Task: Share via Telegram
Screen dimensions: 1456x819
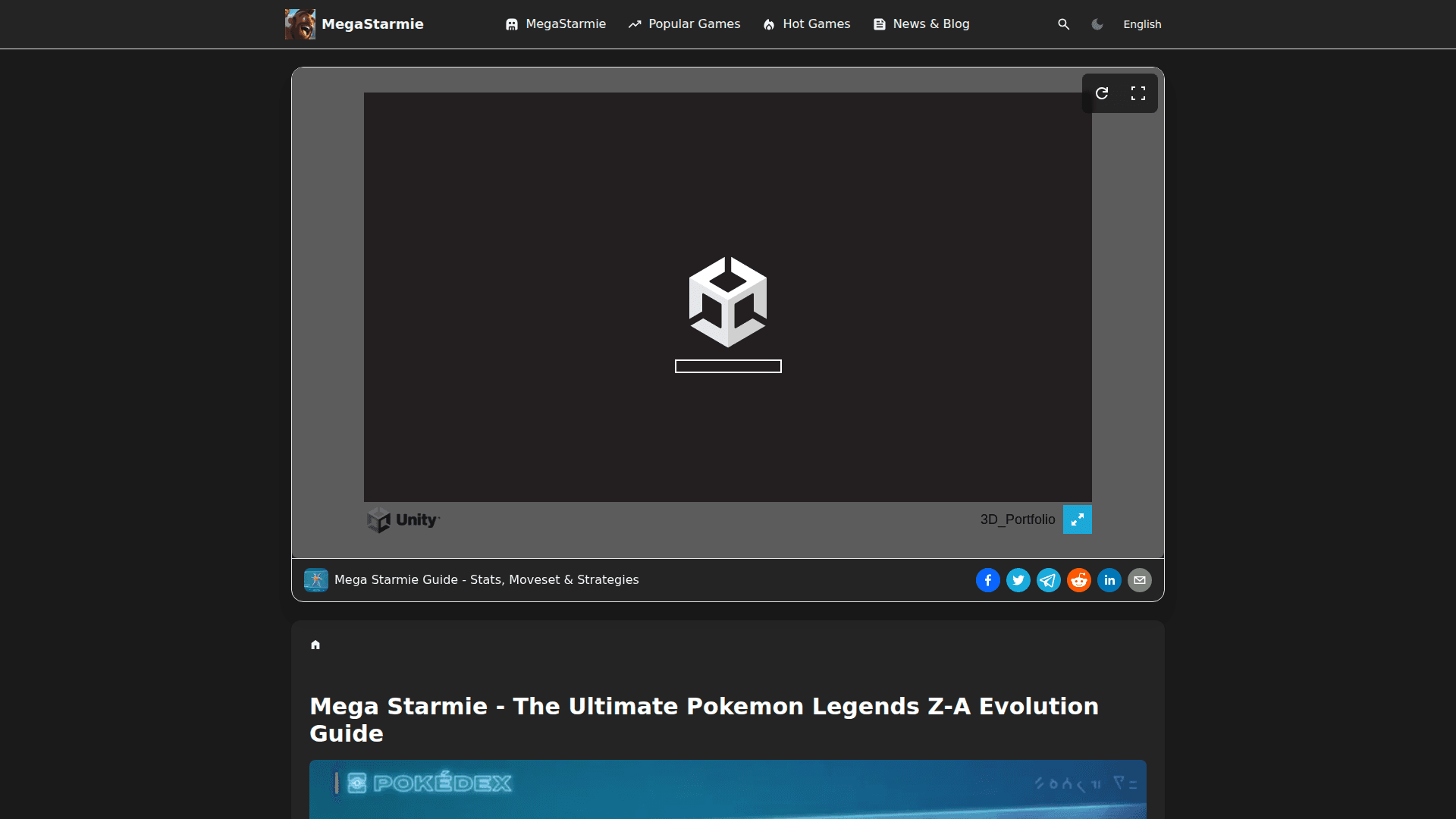Action: 1048,580
